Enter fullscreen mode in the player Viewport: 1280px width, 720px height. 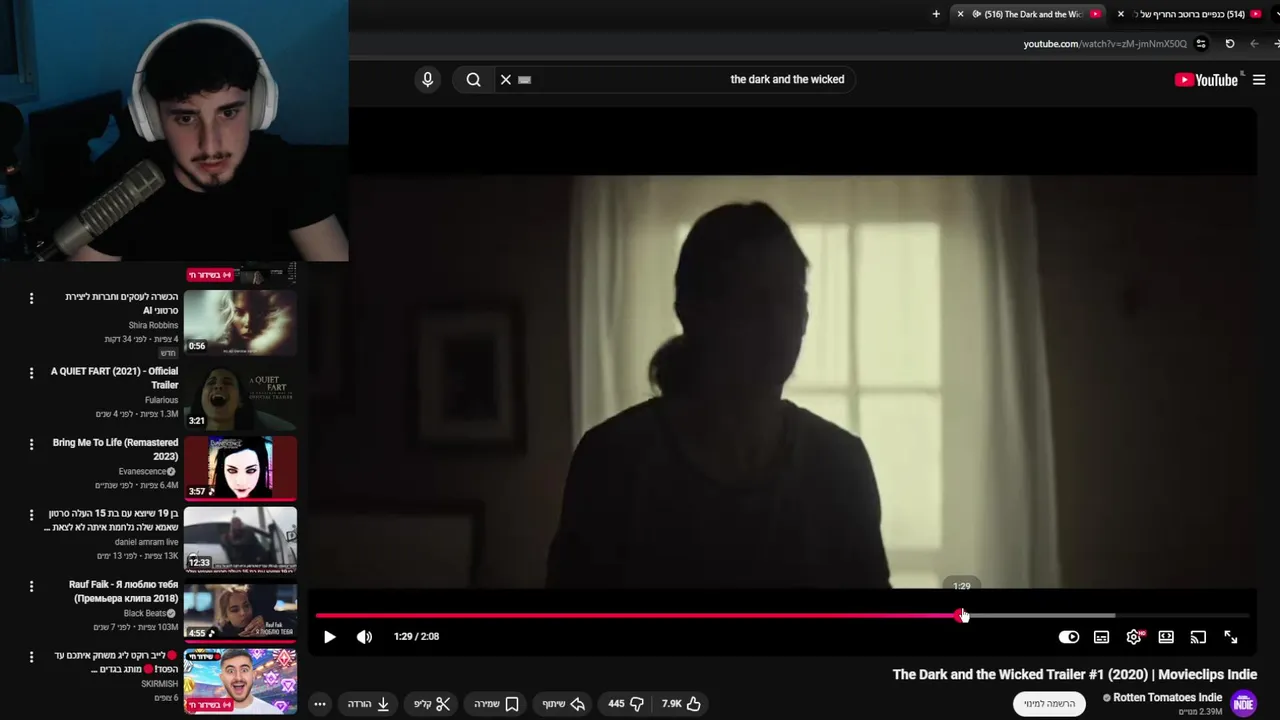[x=1231, y=637]
